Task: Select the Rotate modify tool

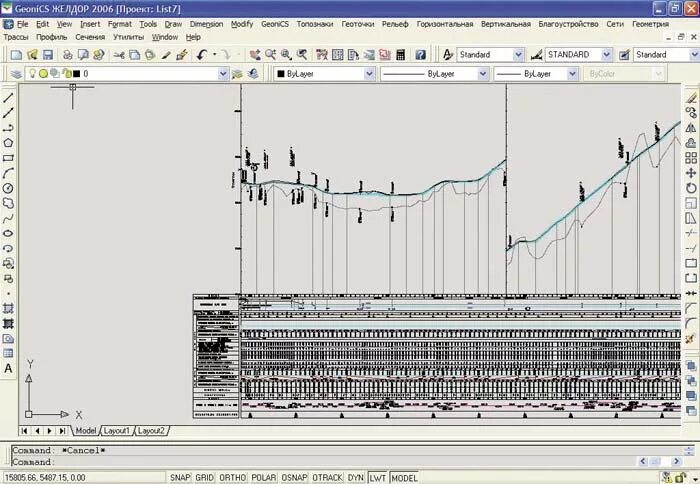Action: coord(691,188)
